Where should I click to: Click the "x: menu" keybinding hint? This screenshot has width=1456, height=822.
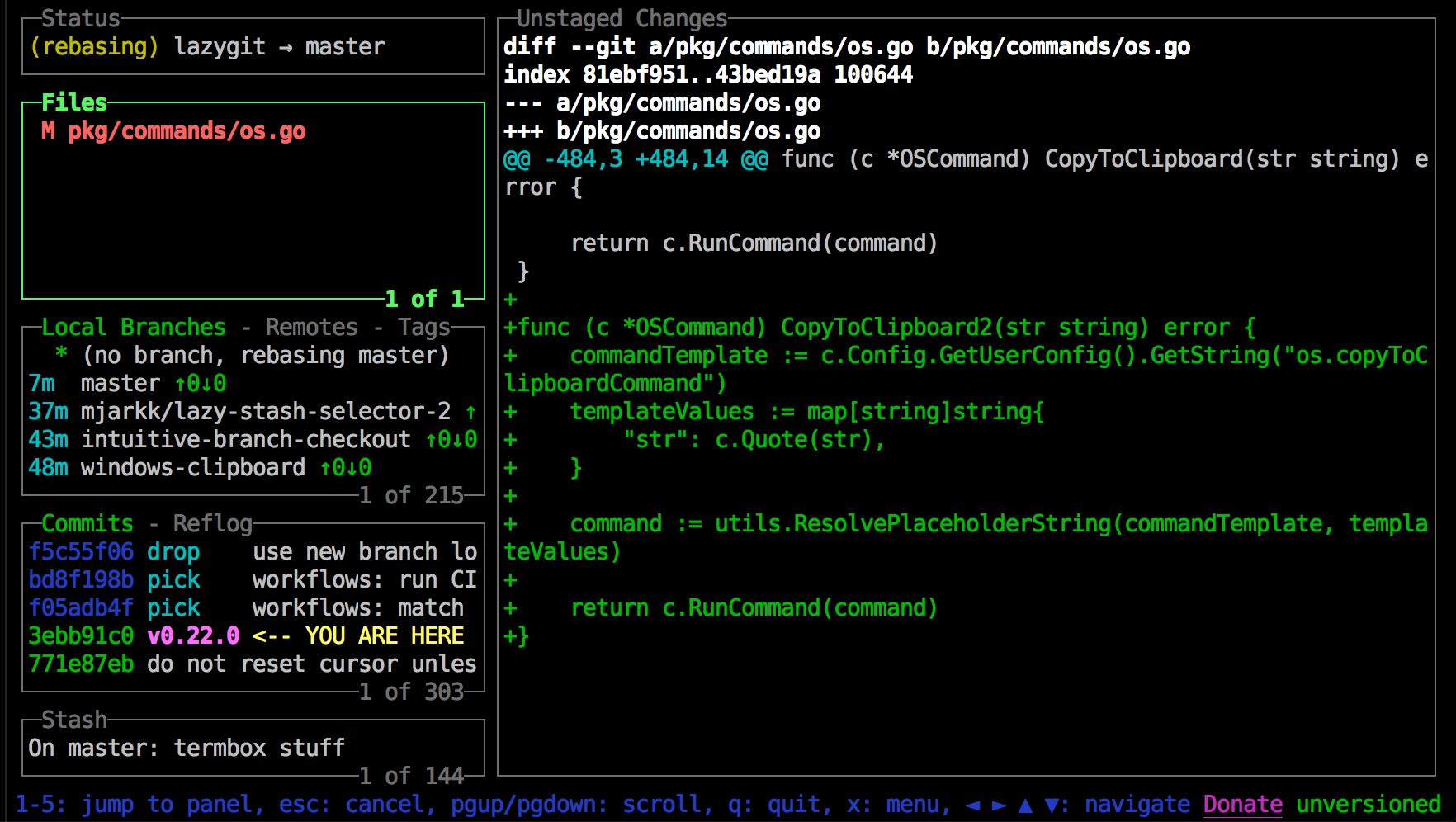[901, 803]
